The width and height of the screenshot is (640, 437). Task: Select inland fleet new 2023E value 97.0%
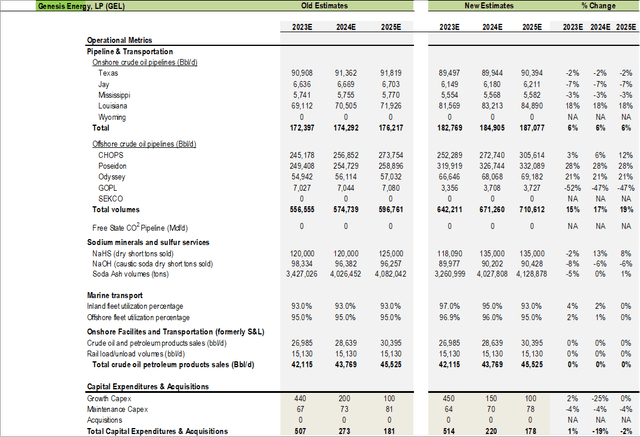(x=449, y=306)
